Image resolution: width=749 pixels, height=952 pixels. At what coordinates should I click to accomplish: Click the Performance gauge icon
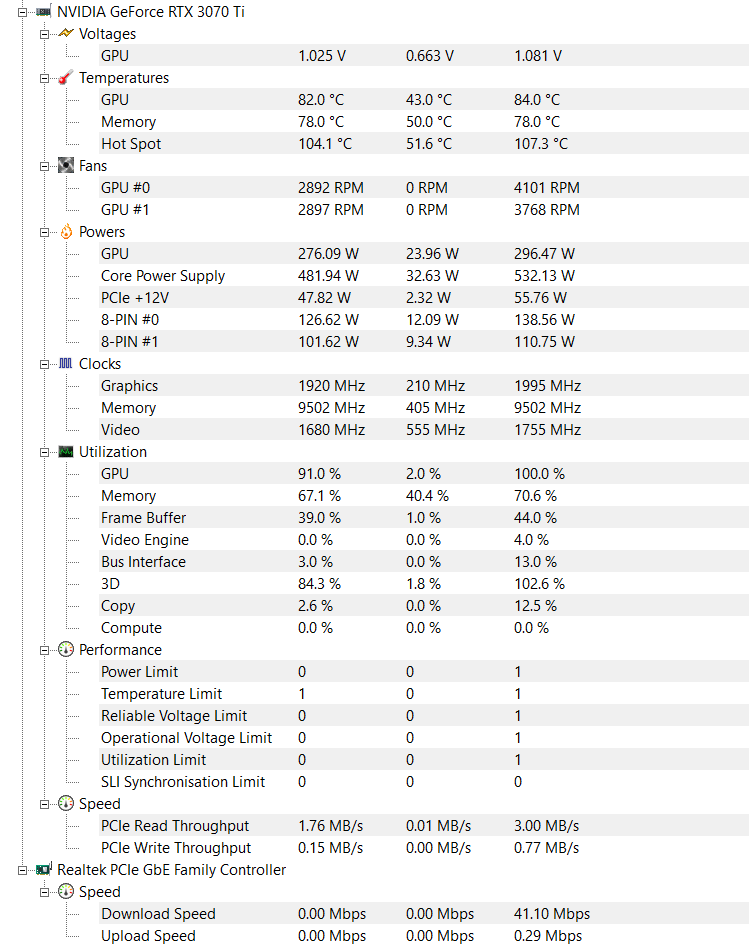click(x=66, y=650)
